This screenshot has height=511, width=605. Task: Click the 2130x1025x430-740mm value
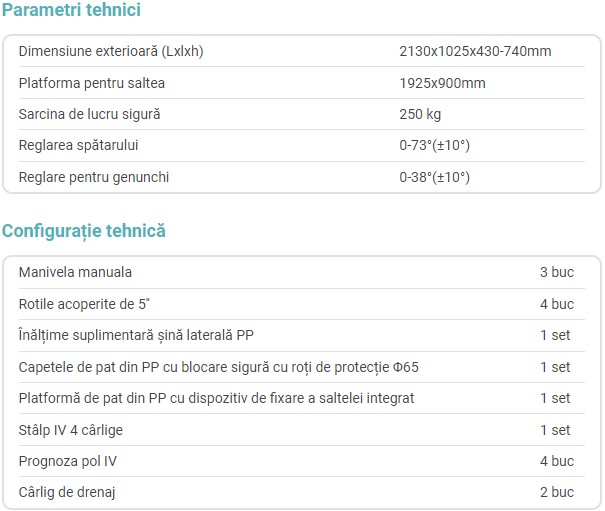pyautogui.click(x=475, y=51)
